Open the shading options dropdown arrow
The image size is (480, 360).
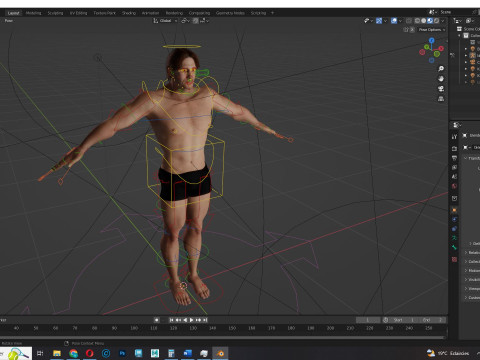[x=443, y=21]
